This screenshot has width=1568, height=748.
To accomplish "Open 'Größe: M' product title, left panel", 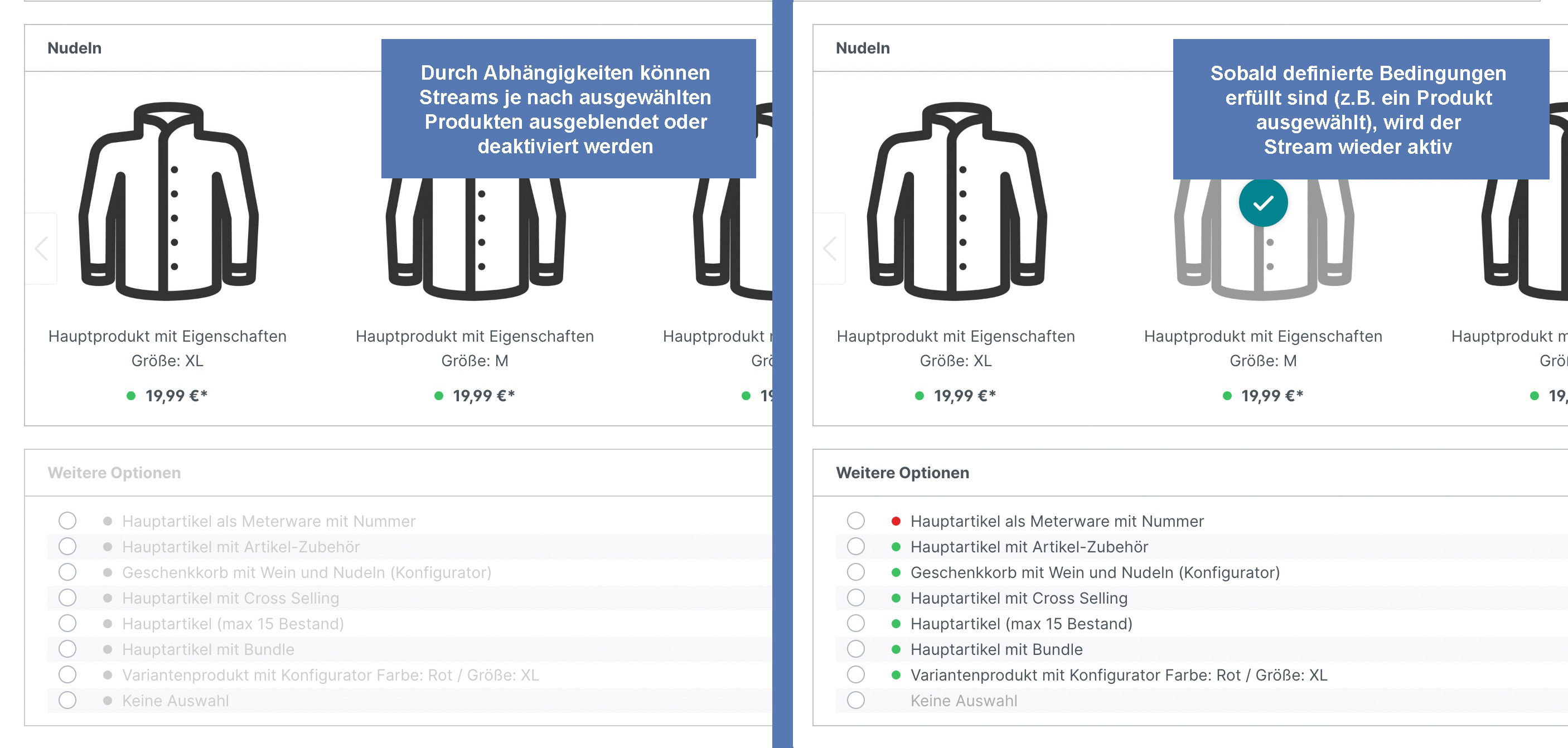I will (x=475, y=348).
